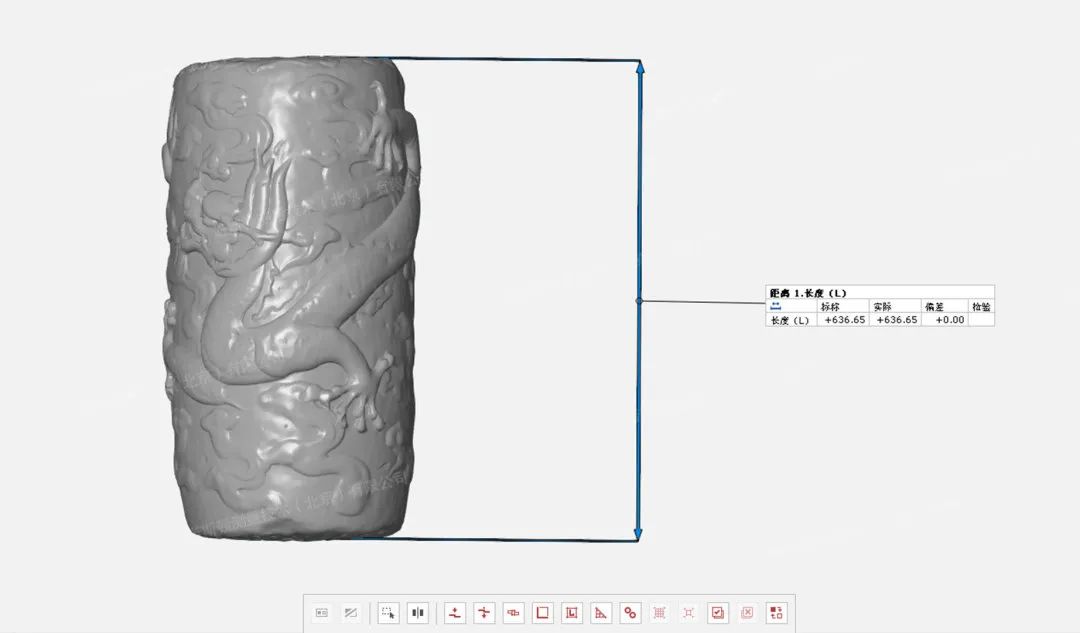The image size is (1080, 633).
Task: Click the empty cell under 检验 column
Action: [x=982, y=320]
